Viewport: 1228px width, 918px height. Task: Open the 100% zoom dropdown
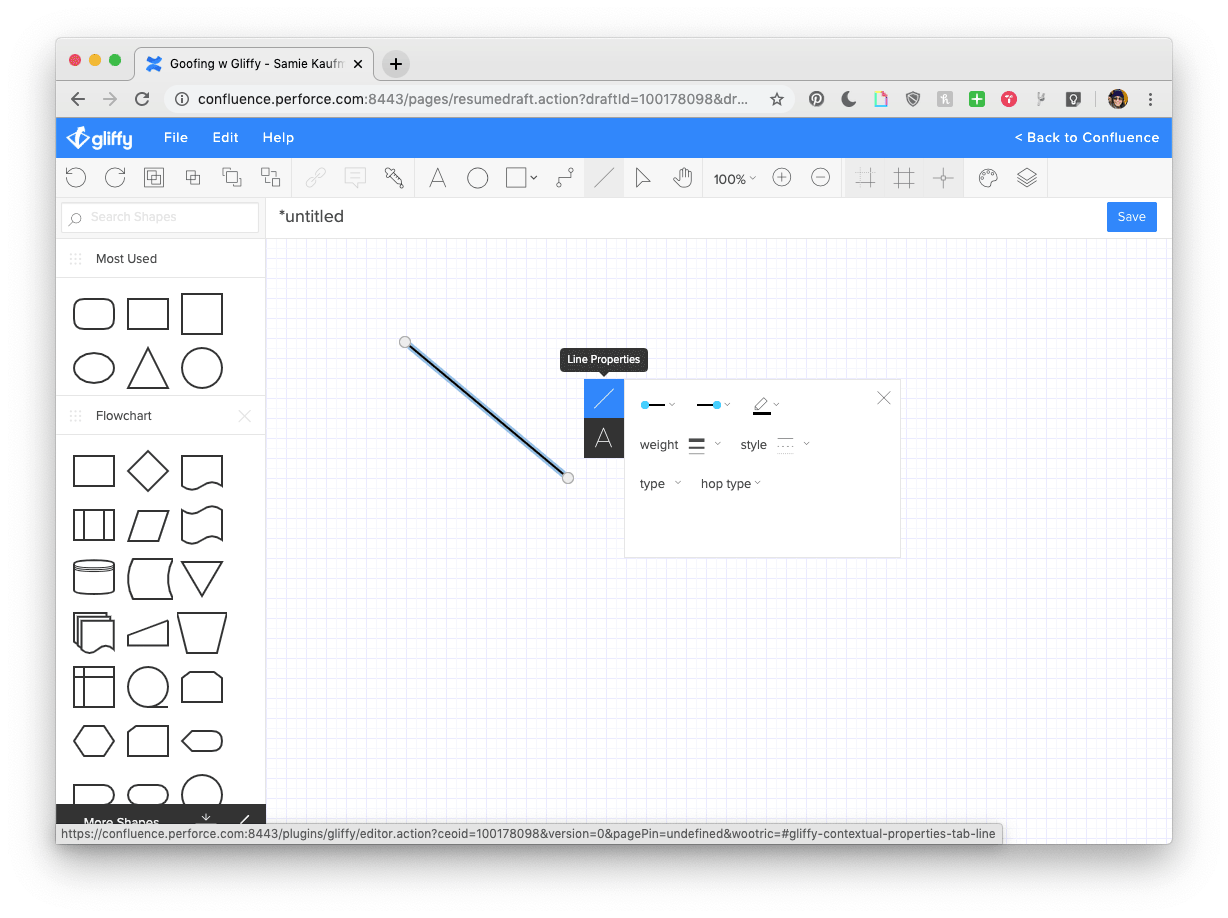coord(734,179)
